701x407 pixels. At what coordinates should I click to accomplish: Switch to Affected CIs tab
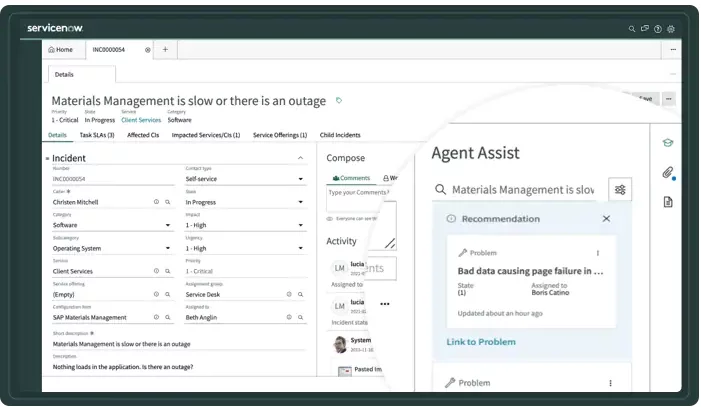[x=143, y=135]
